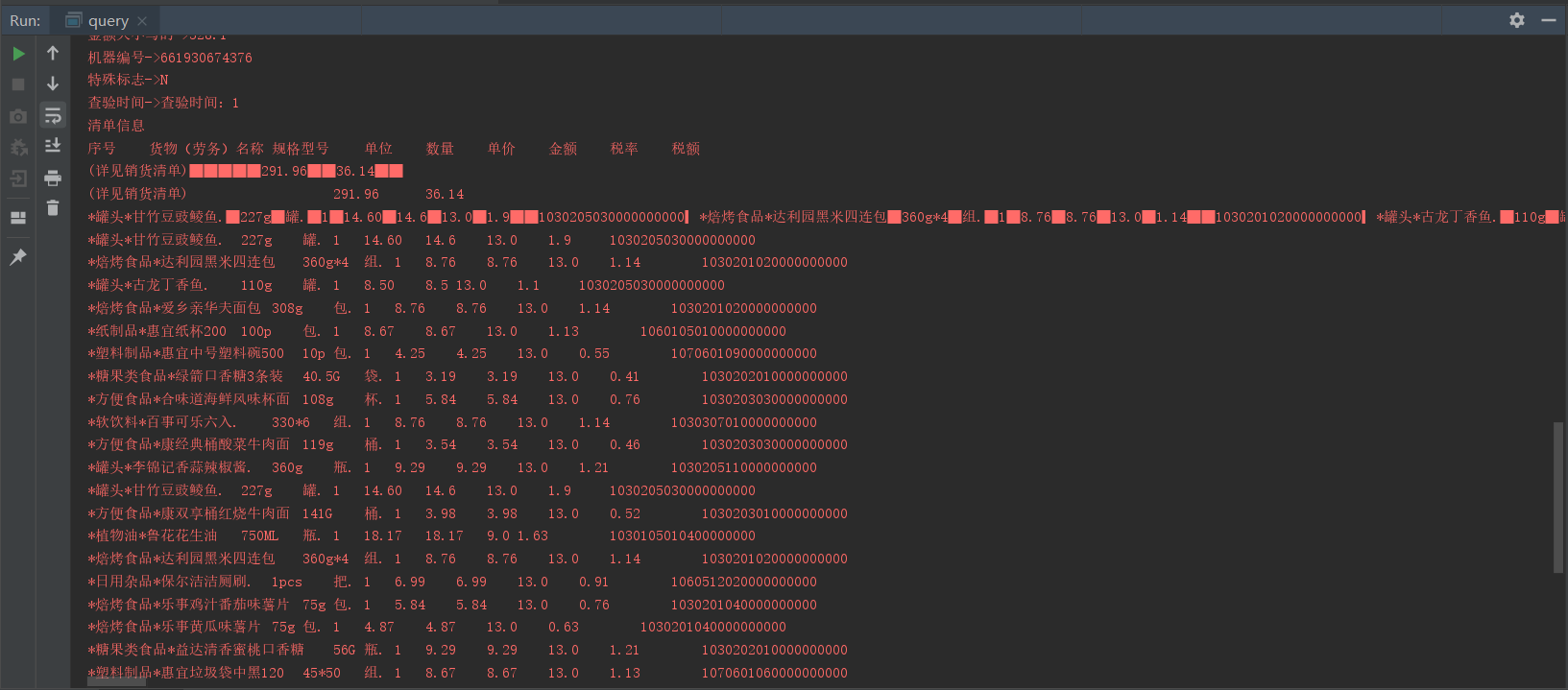Click the row *方便食品*康经典桶酸菜牛肉面
1568x690 pixels.
468,444
